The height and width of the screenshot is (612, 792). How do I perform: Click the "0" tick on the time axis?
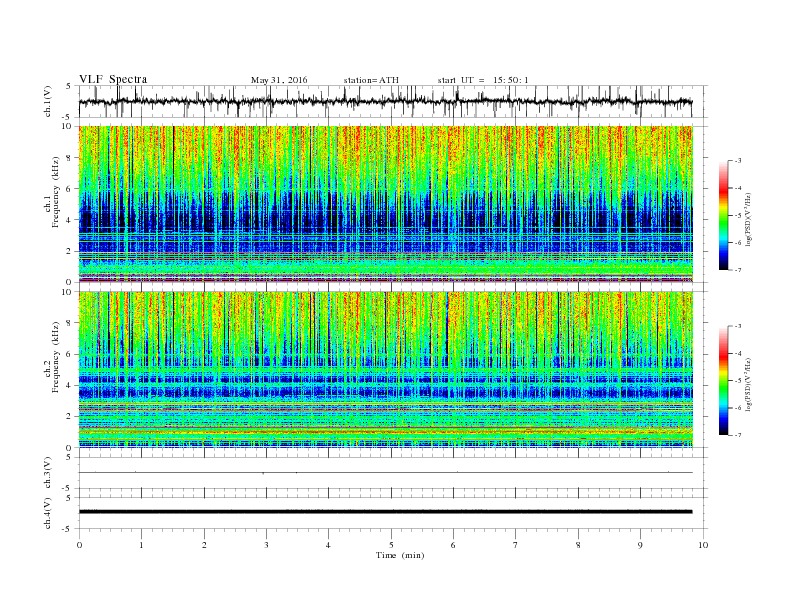click(79, 545)
